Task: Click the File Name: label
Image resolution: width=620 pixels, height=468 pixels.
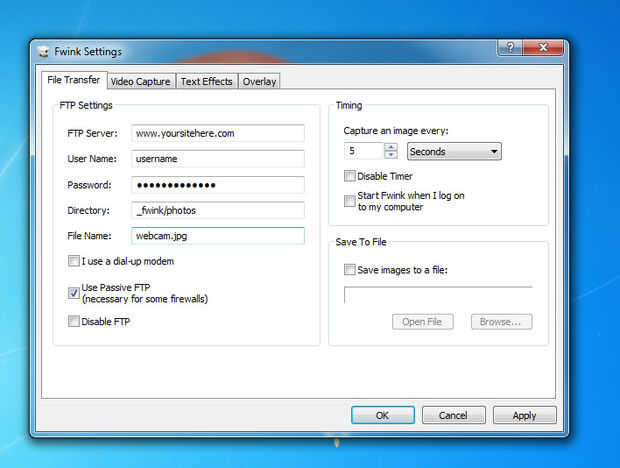Action: tap(89, 236)
